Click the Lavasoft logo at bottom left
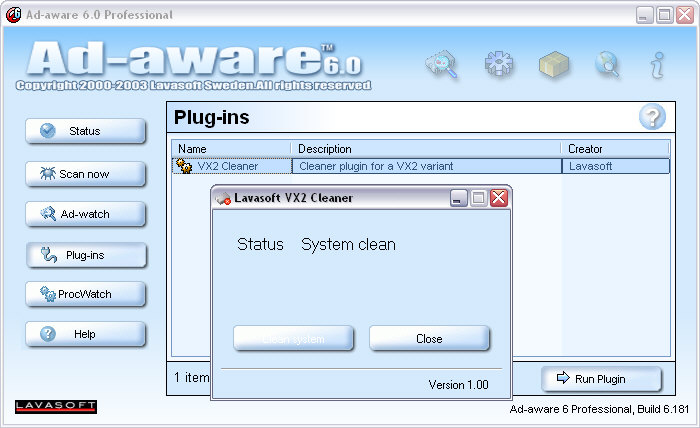Image resolution: width=700 pixels, height=428 pixels. [56, 407]
